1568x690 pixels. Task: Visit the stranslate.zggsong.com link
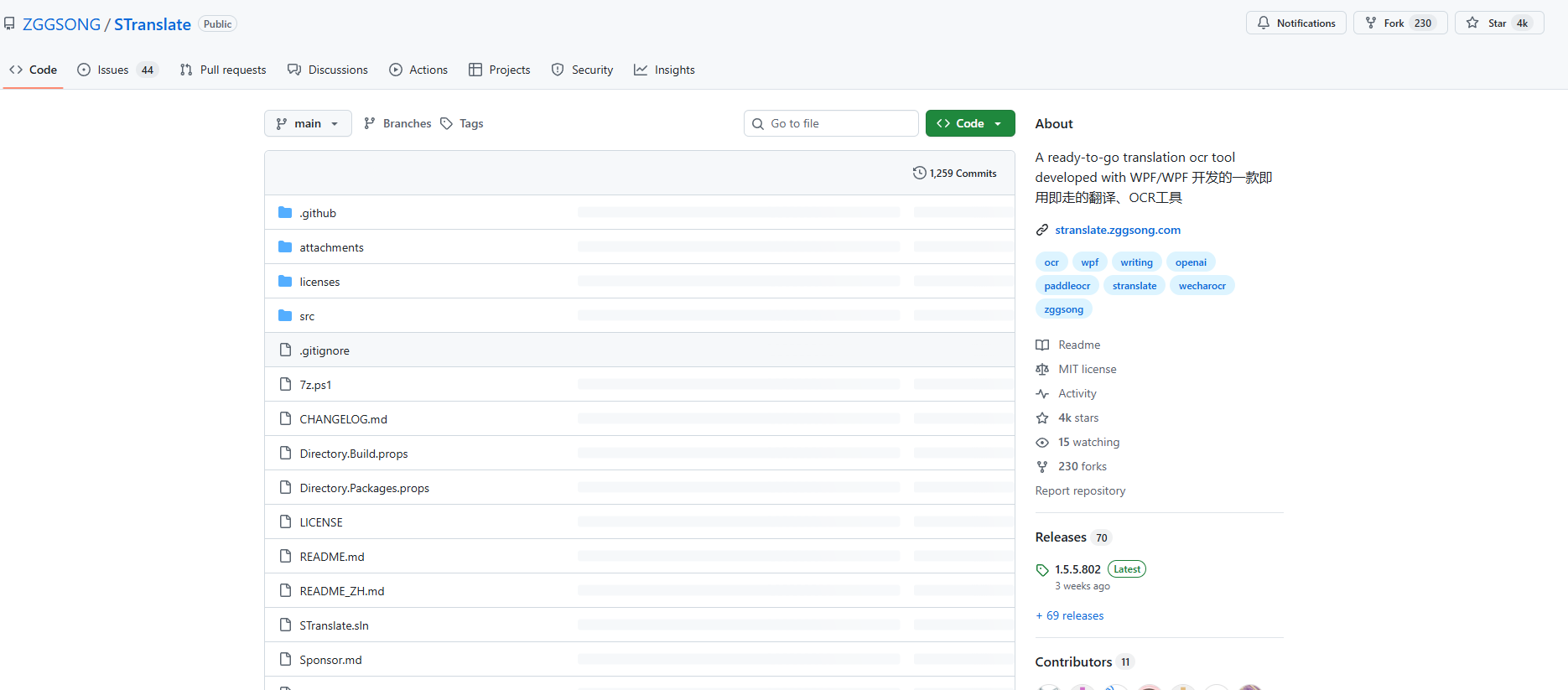pyautogui.click(x=1118, y=230)
